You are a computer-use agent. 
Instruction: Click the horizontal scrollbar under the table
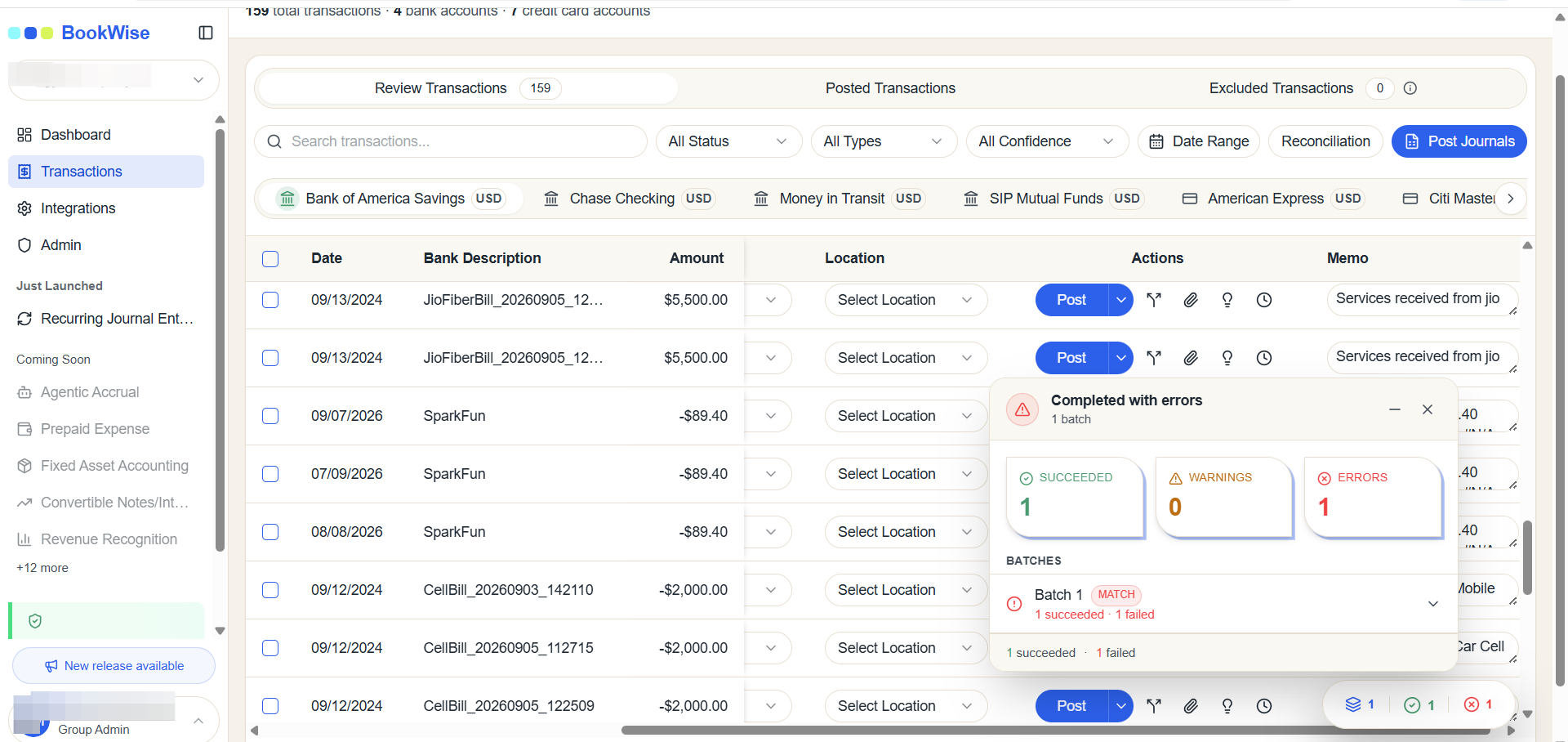pos(1055,731)
